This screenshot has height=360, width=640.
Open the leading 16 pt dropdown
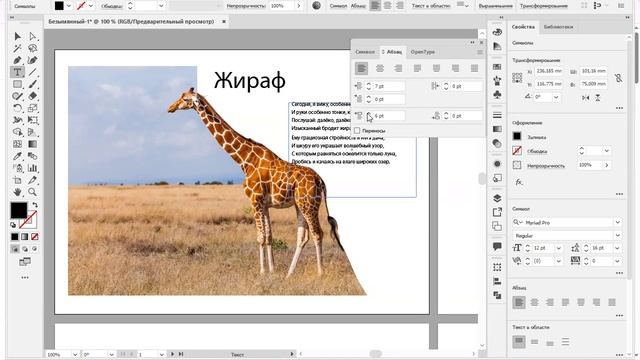618,248
